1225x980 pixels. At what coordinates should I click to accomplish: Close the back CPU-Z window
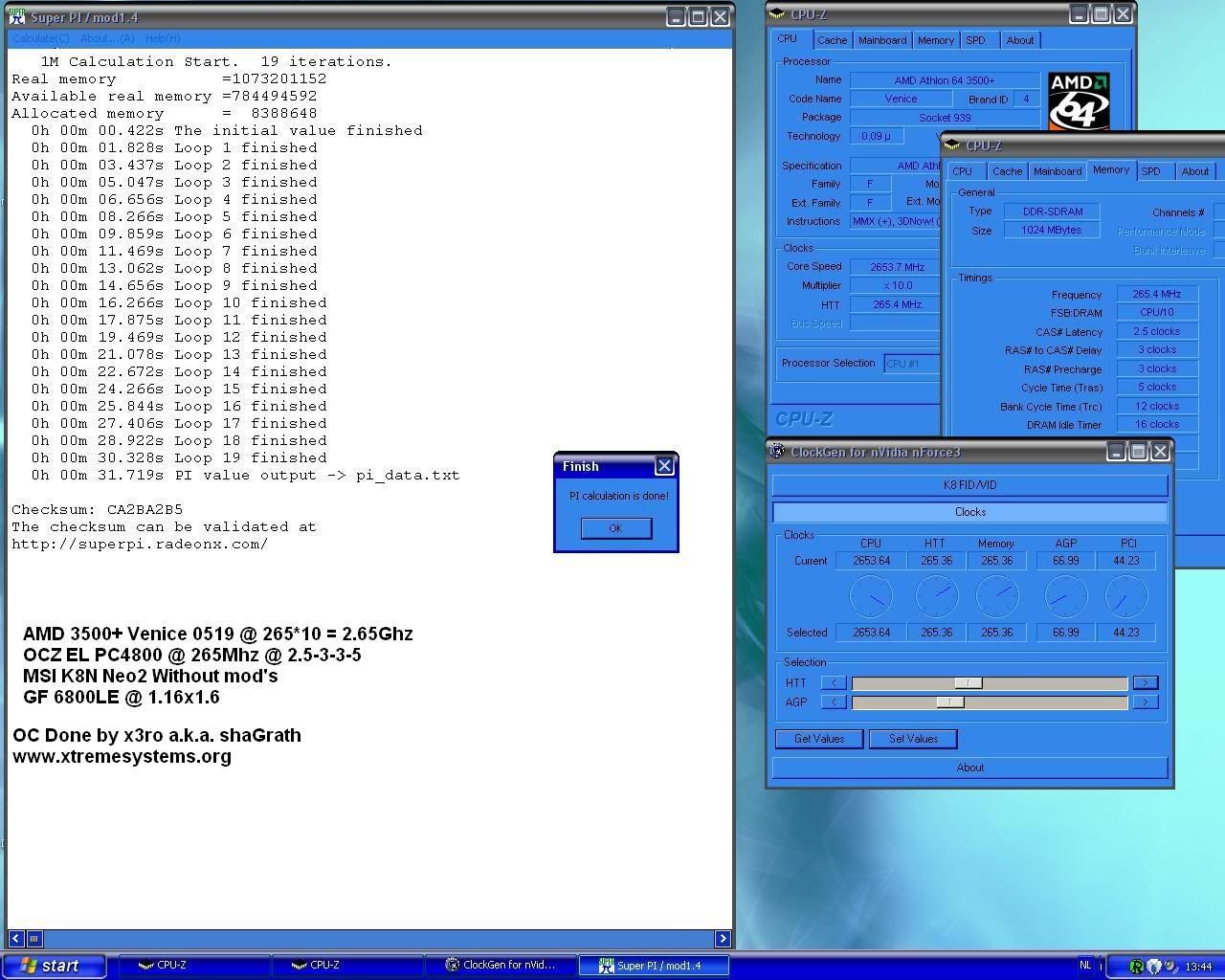pyautogui.click(x=1124, y=13)
